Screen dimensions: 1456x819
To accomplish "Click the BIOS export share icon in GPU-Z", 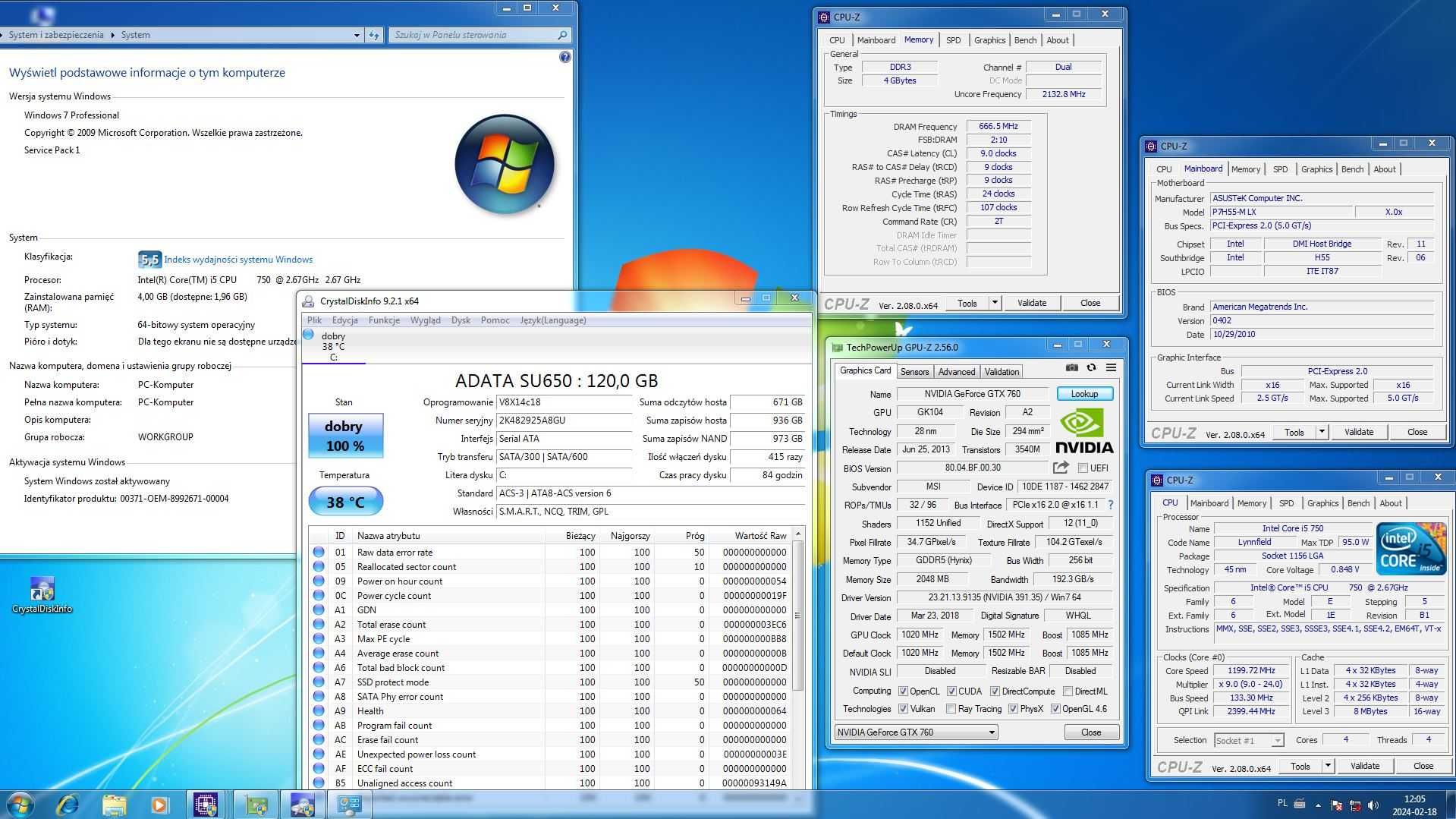I will pyautogui.click(x=1061, y=468).
